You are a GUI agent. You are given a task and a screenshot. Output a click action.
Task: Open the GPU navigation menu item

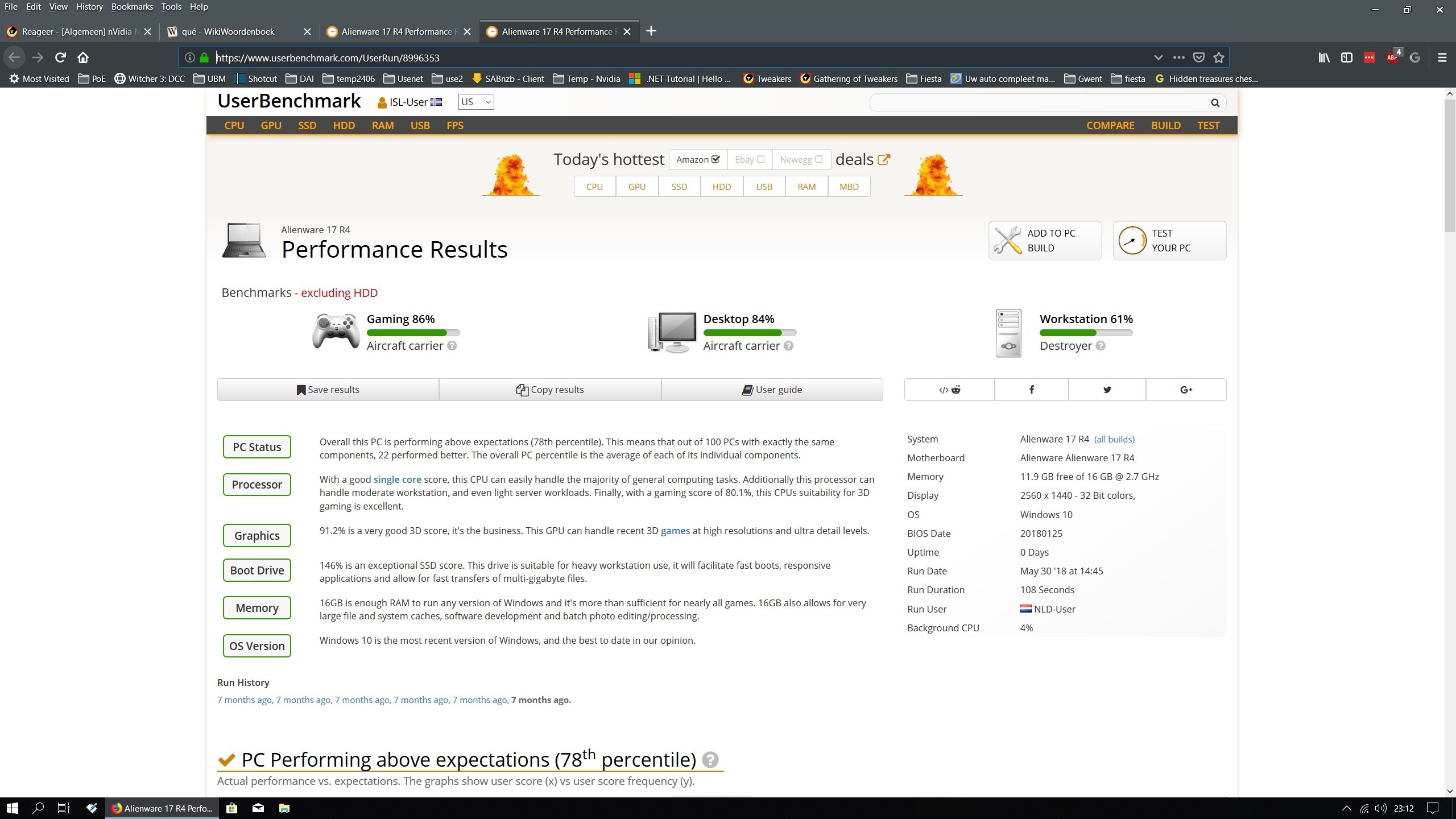(x=271, y=125)
